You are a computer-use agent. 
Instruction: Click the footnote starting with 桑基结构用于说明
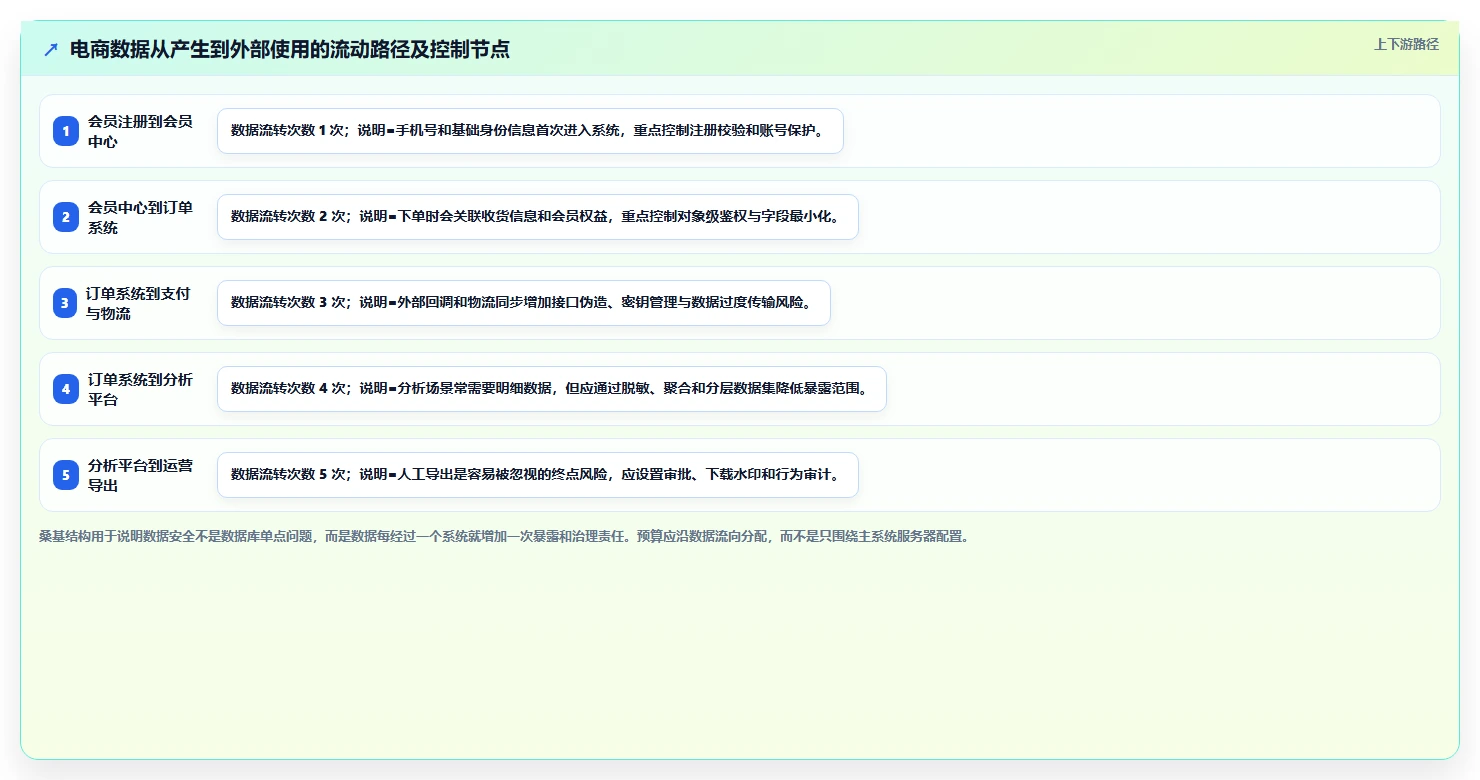[x=504, y=536]
